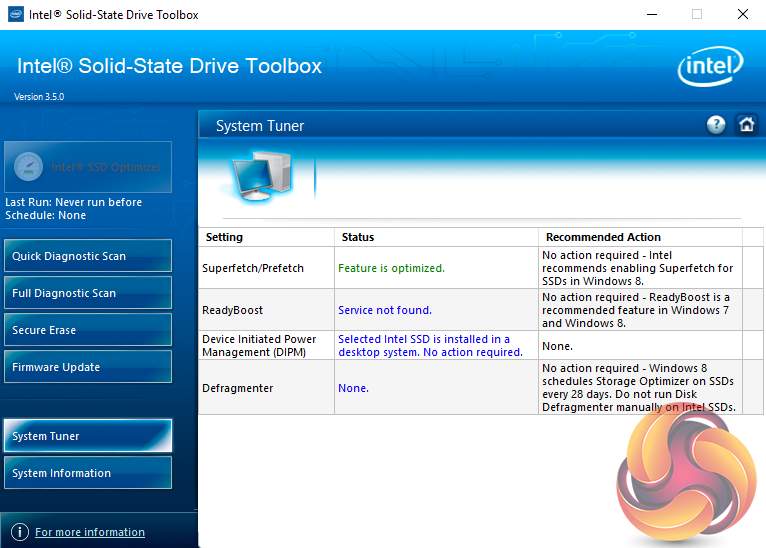Screen dimensions: 766x548
Task: Click 'Last Run: Never run before' text
Action: 73,202
